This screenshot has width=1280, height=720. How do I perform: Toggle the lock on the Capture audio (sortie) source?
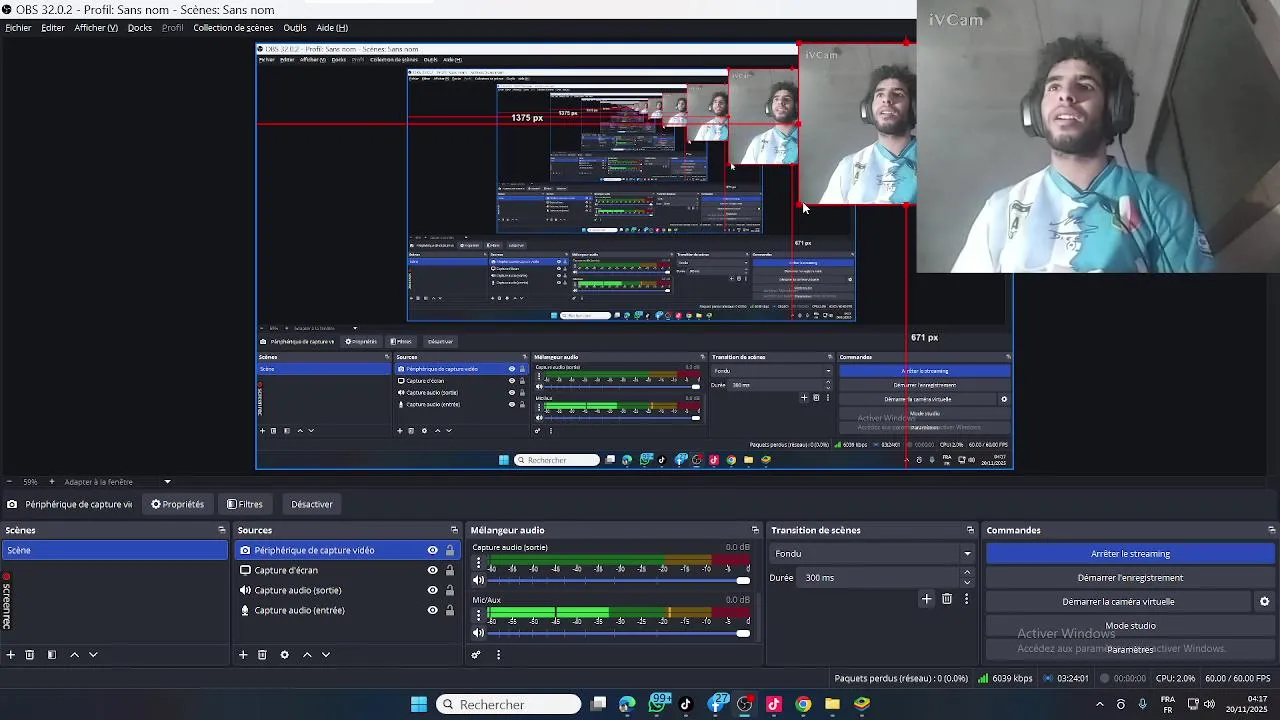(x=450, y=590)
